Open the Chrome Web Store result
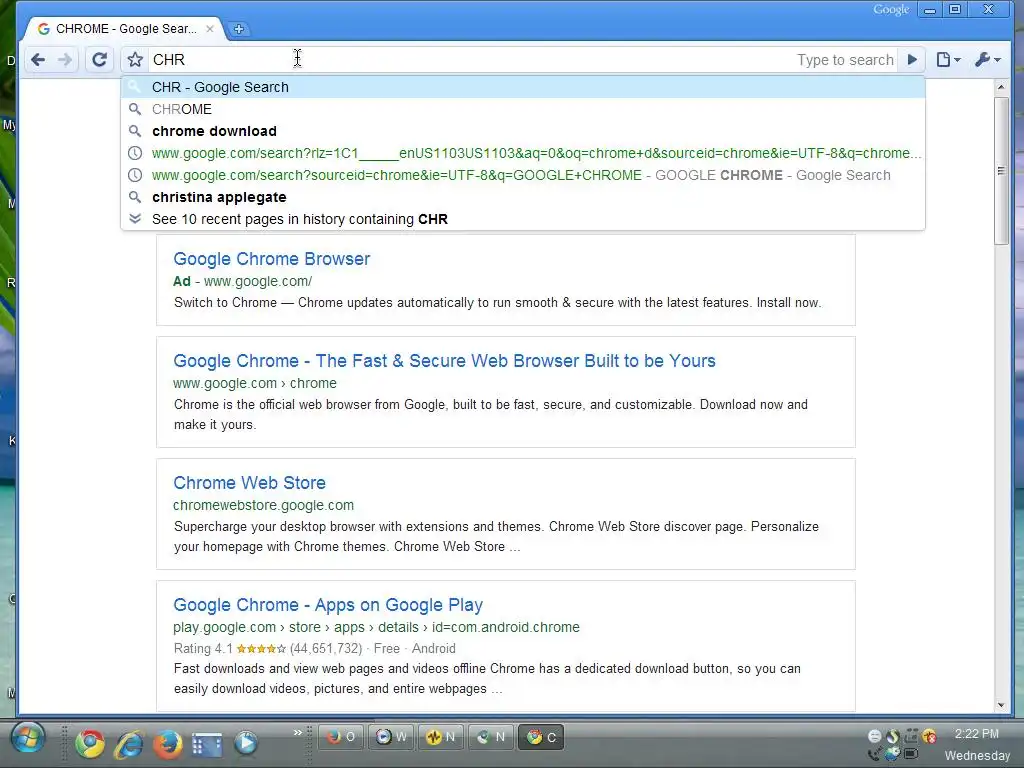Viewport: 1024px width, 768px height. (249, 483)
